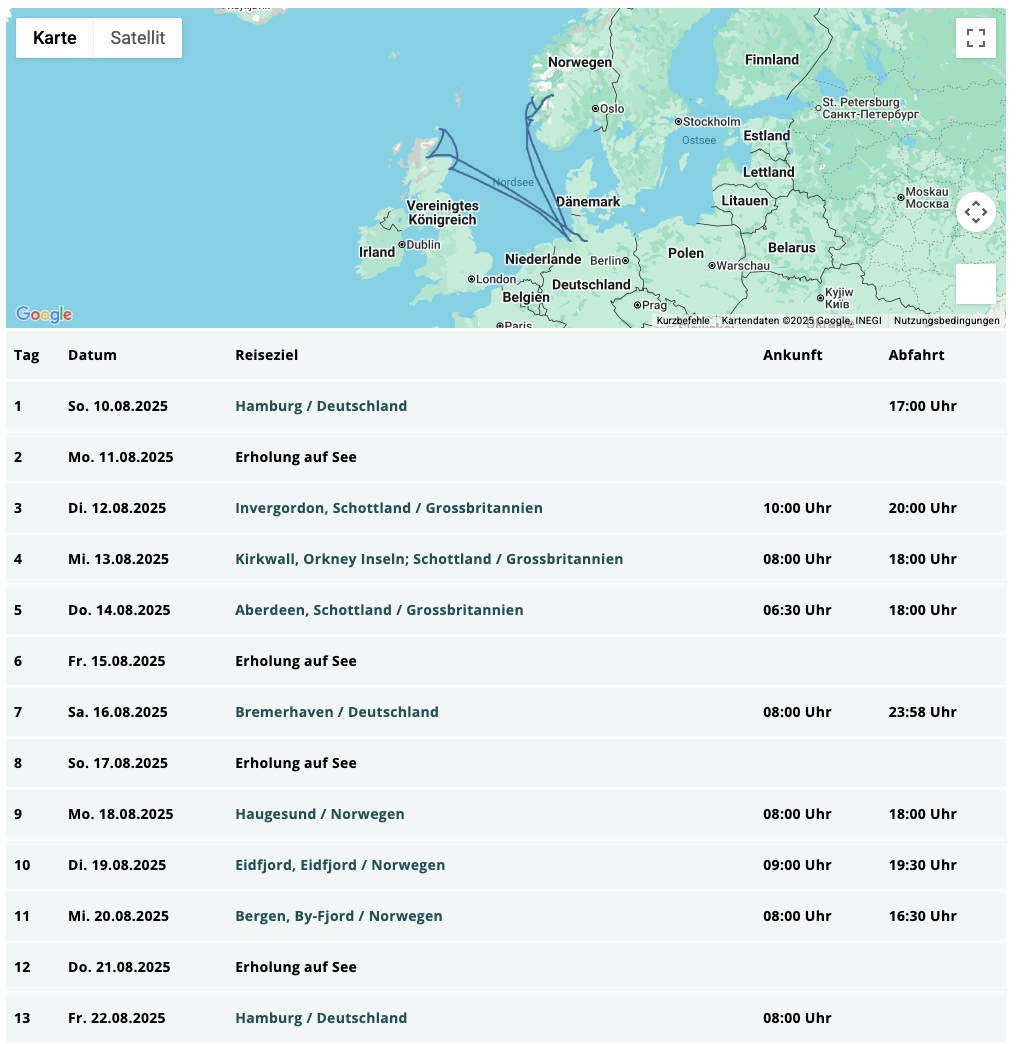Image resolution: width=1016 pixels, height=1044 pixels.
Task: Open Kirkwall, Orkney Inseln destination link
Action: (x=429, y=559)
